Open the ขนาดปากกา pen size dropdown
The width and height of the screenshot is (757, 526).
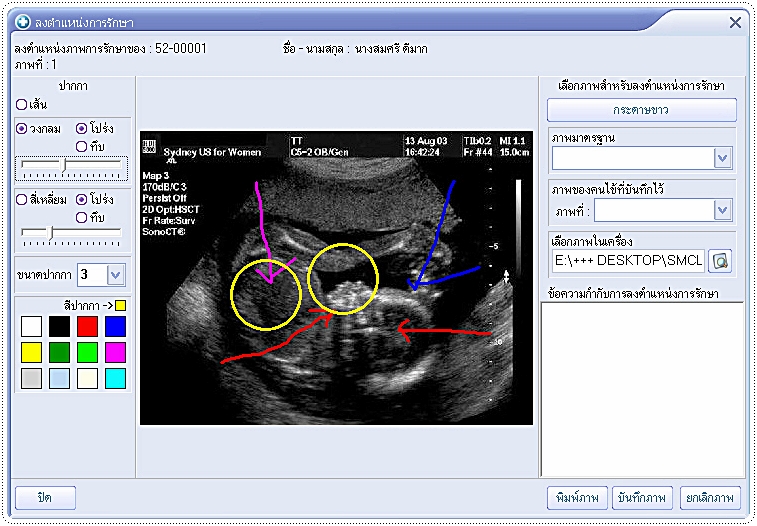(115, 275)
